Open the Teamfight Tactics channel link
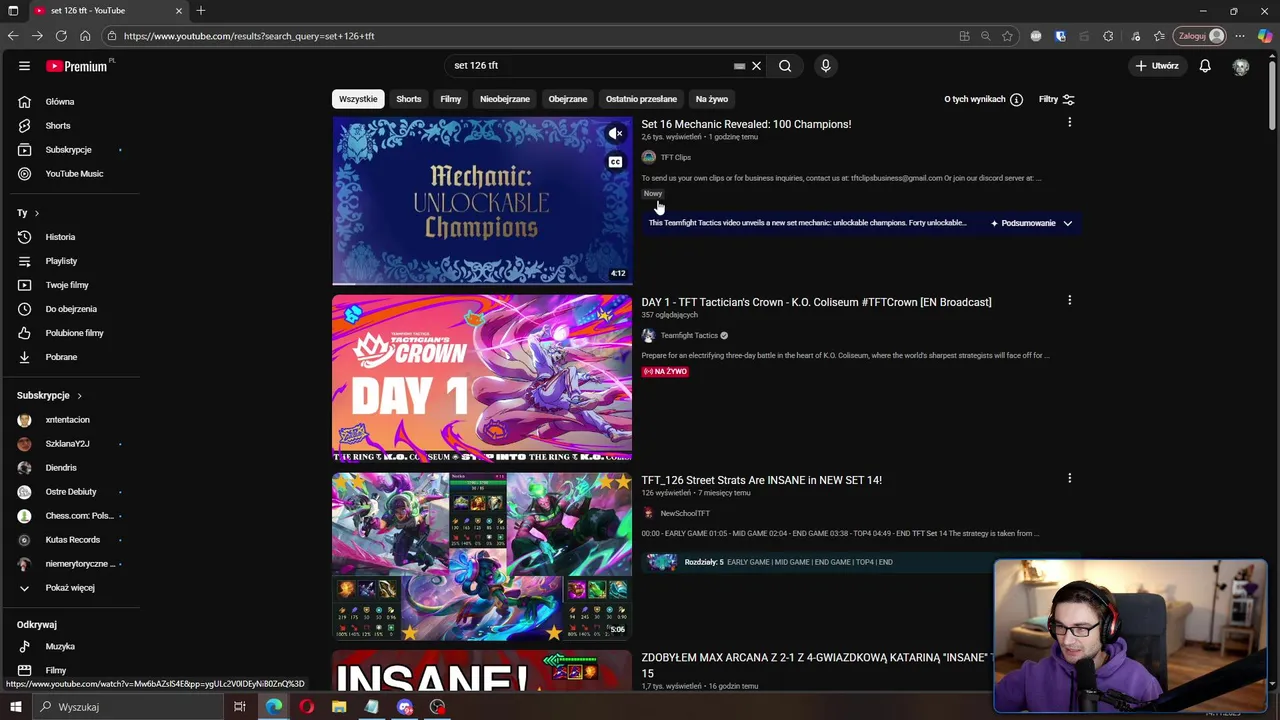The image size is (1280, 720). click(x=689, y=336)
